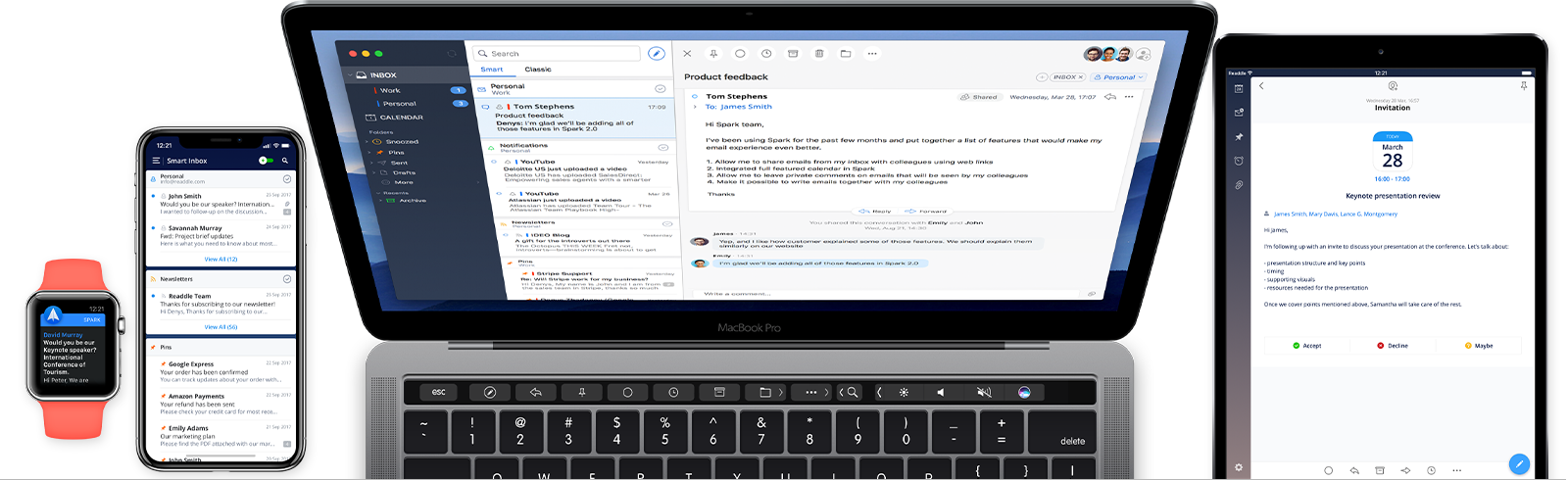Pin the open email via the MacBook toolbar pin icon

pos(713,54)
